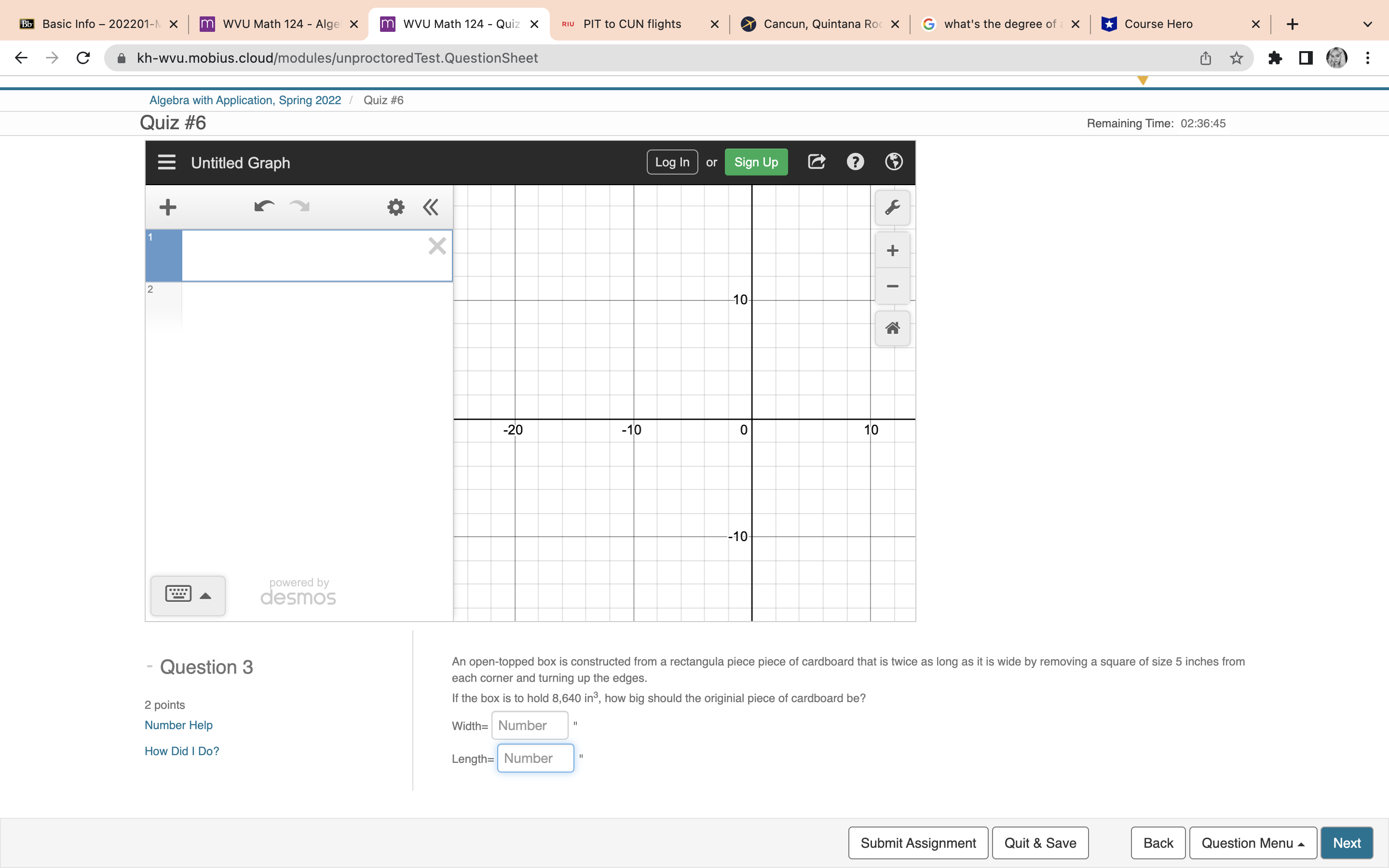
Task: Zoom in on the graph
Action: 892,250
